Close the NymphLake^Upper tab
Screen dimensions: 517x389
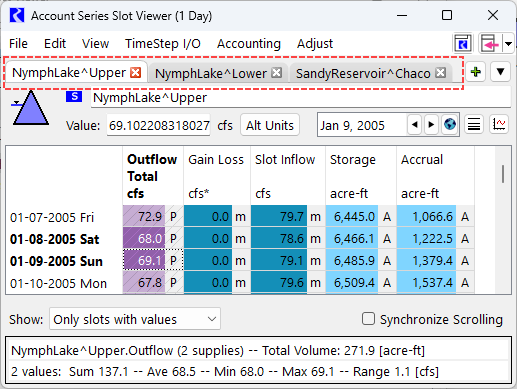click(x=135, y=72)
